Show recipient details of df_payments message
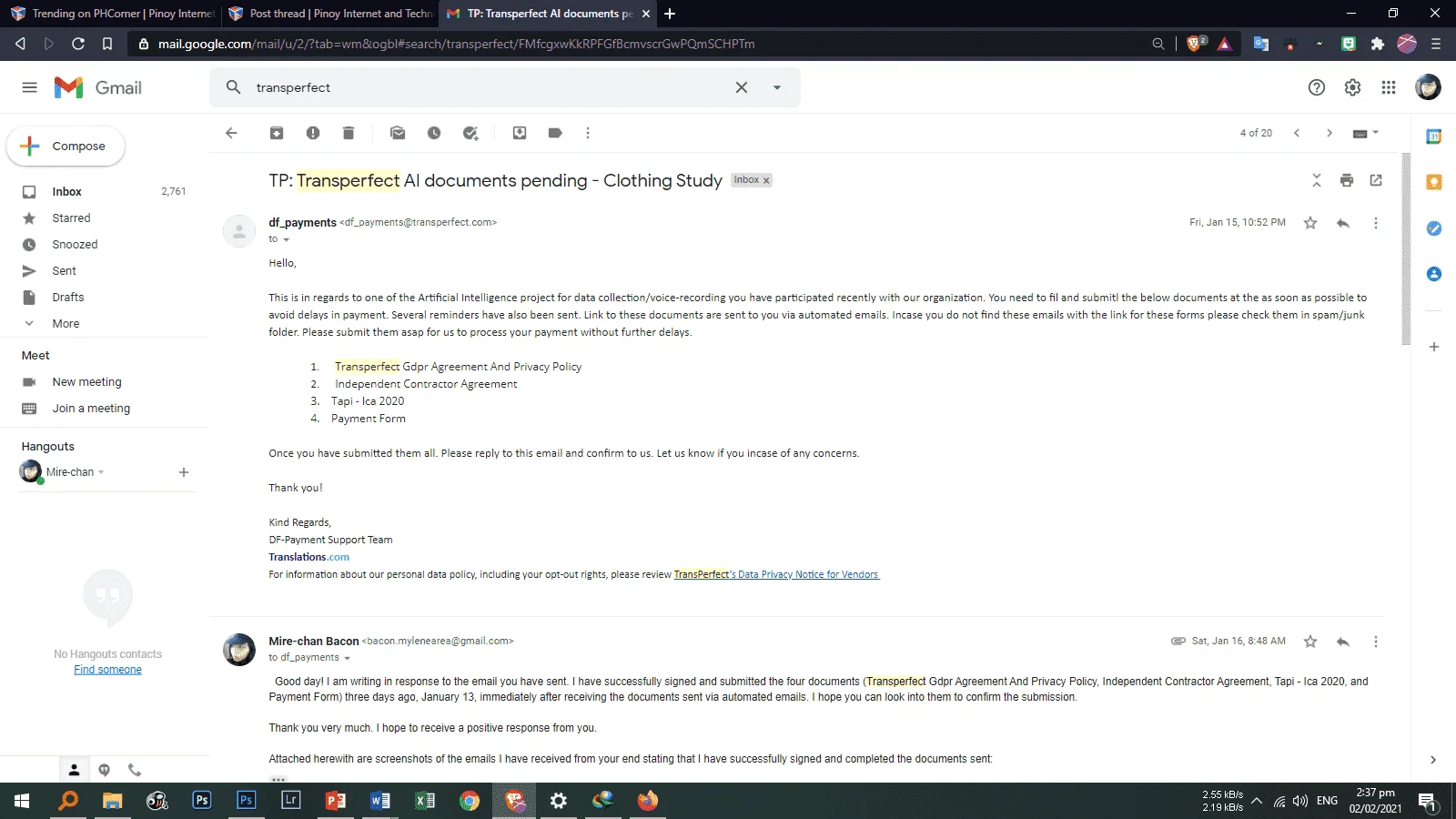This screenshot has height=819, width=1456. point(286,239)
